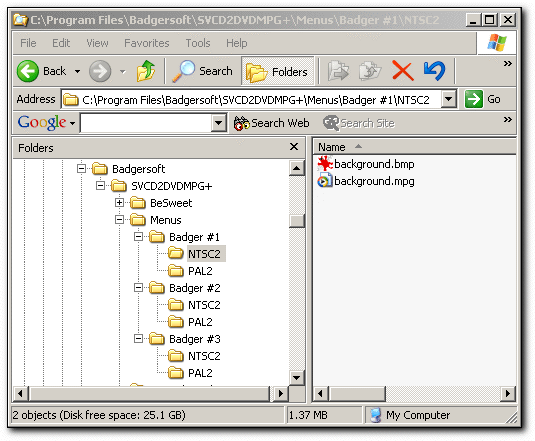This screenshot has width=535, height=441.
Task: Show more standard toolbar buttons chevron
Action: coord(508,64)
